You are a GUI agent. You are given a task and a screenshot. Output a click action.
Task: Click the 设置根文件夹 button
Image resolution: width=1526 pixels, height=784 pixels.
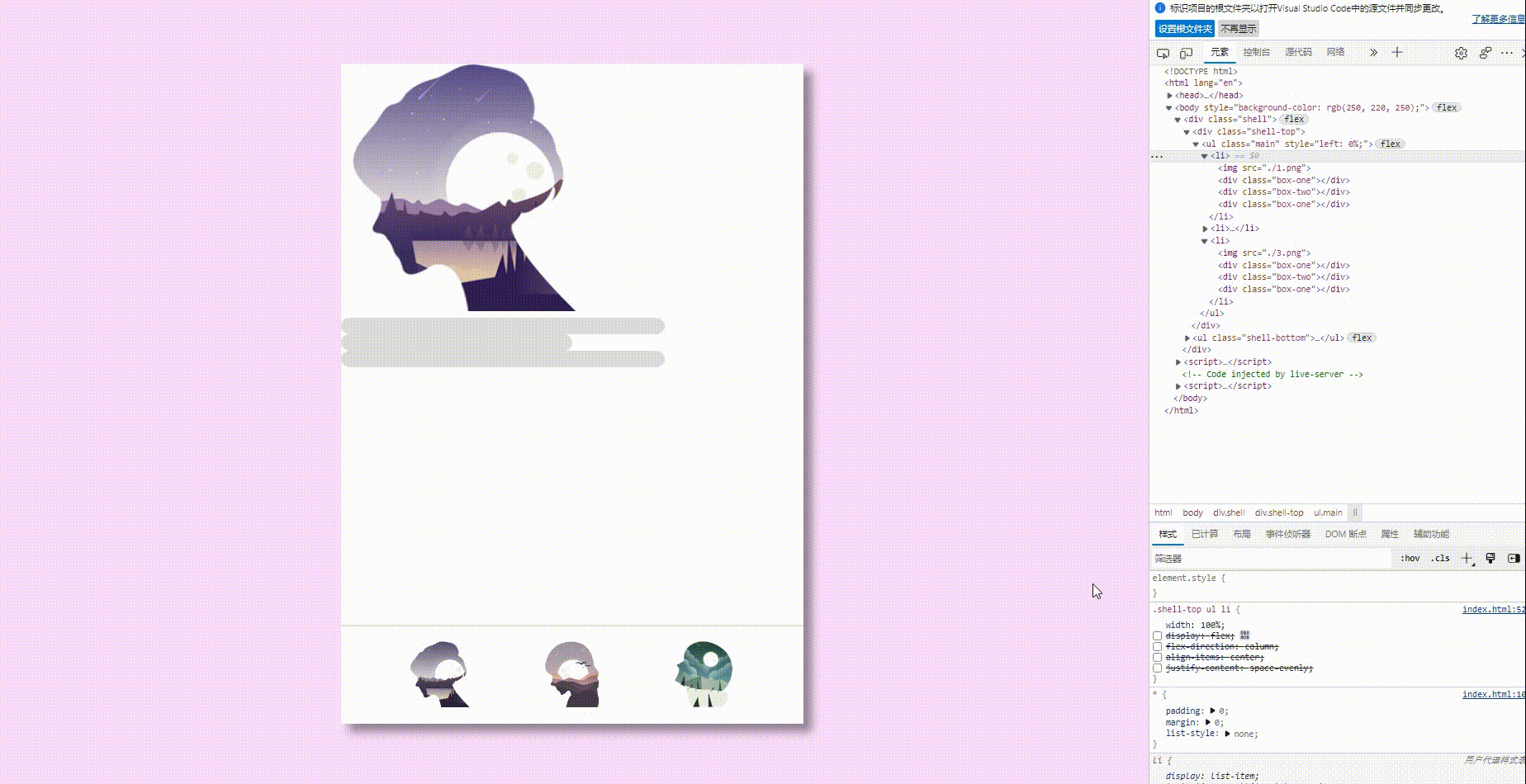(1185, 29)
